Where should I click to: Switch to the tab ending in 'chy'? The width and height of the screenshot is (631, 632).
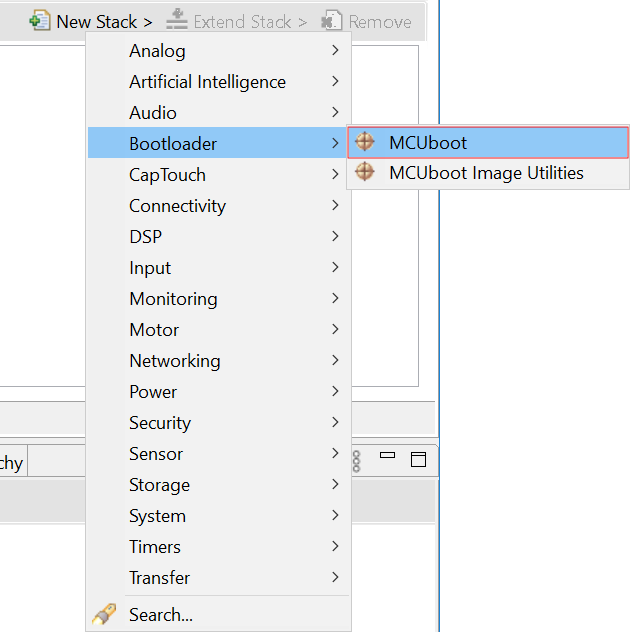point(13,461)
